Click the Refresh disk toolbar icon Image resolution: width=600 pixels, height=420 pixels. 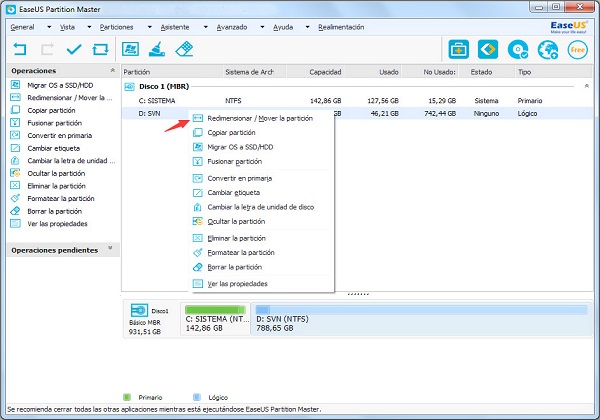[x=100, y=49]
